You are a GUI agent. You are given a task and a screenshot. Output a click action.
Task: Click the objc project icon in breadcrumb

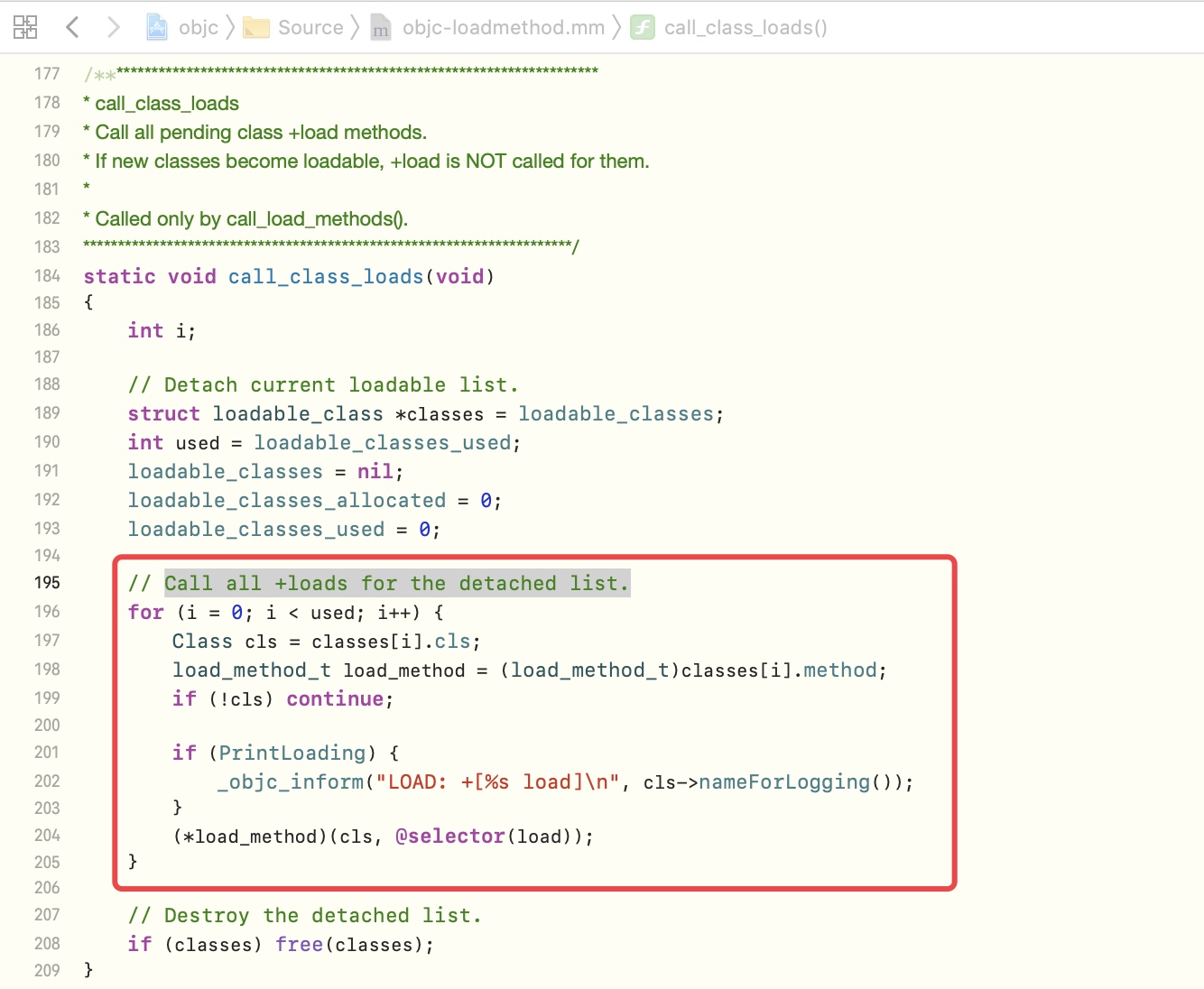click(x=157, y=27)
